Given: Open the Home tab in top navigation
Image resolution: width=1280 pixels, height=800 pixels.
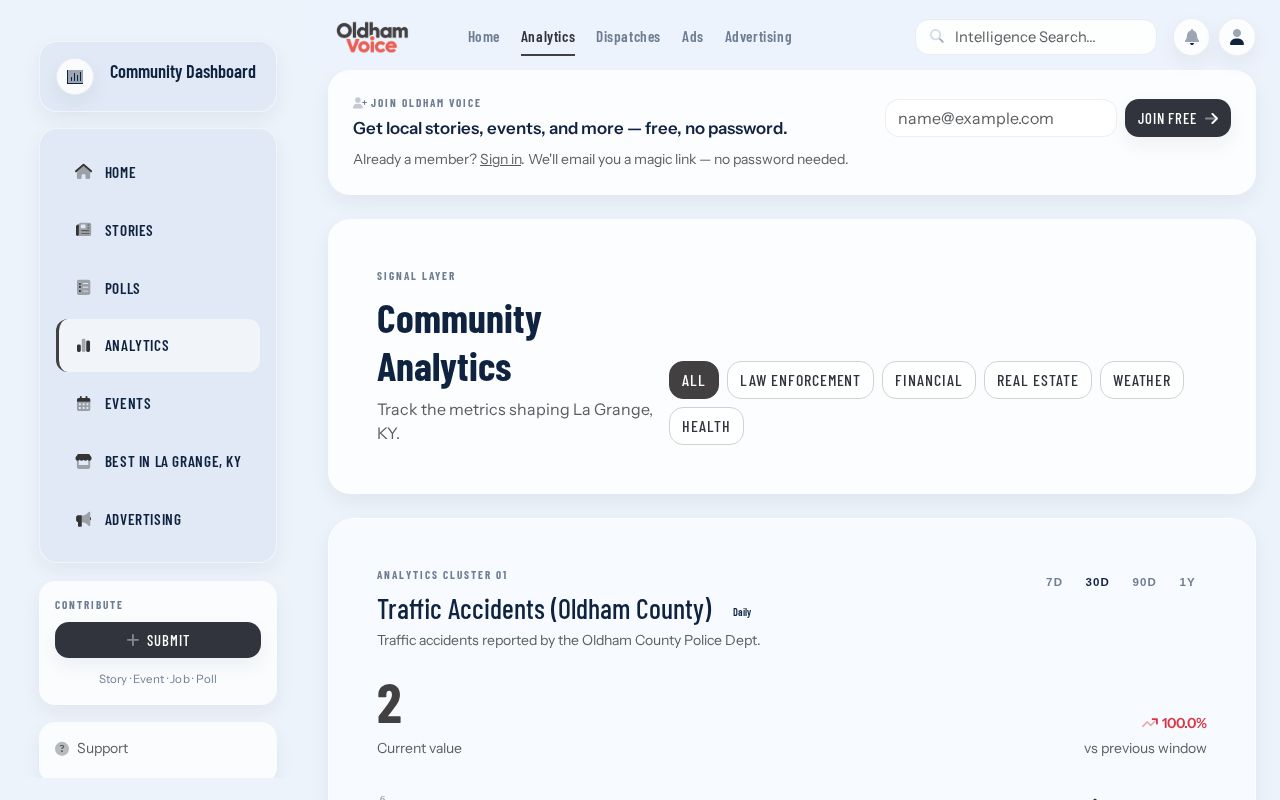Looking at the screenshot, I should click(x=484, y=37).
